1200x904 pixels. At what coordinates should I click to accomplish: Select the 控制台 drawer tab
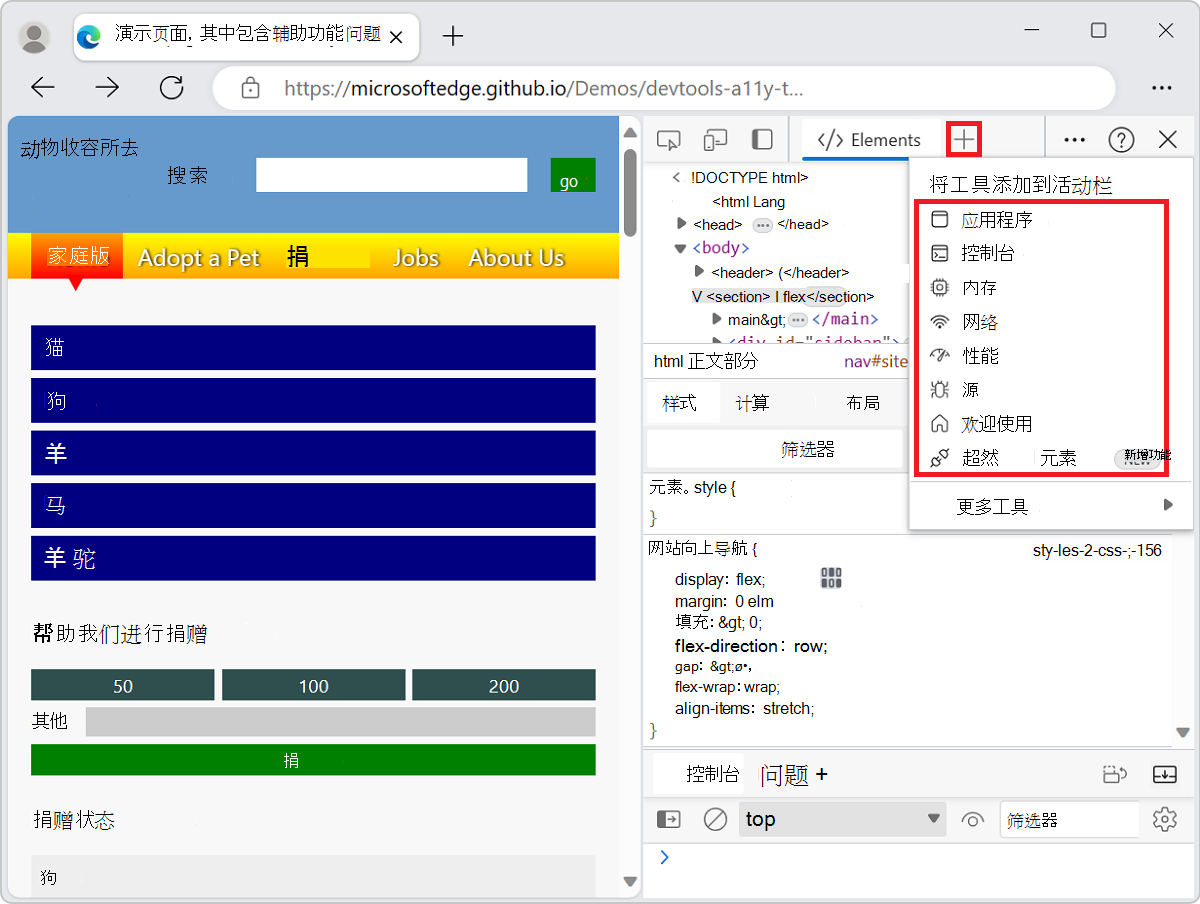(x=712, y=774)
